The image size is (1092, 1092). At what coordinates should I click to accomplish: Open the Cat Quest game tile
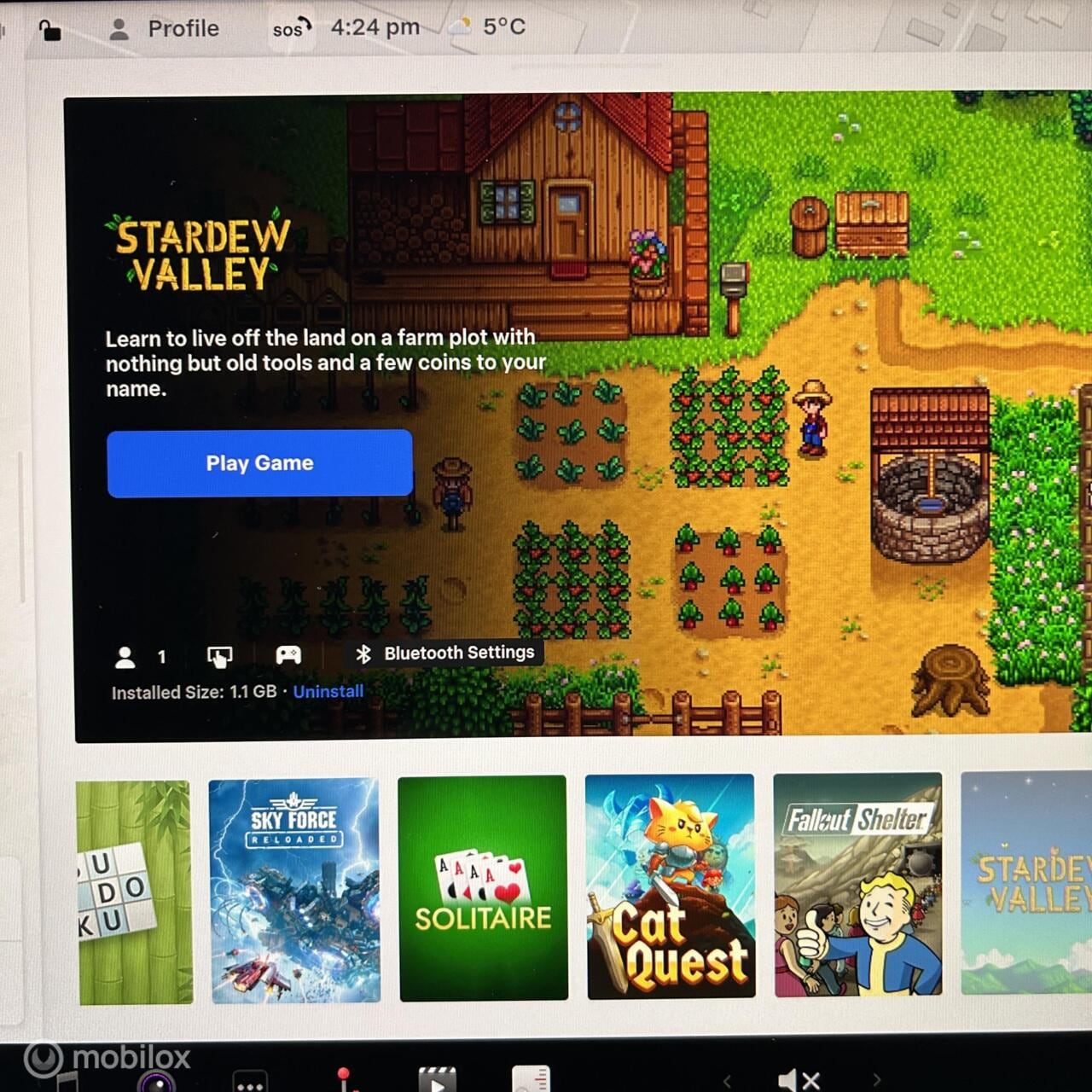pyautogui.click(x=671, y=886)
